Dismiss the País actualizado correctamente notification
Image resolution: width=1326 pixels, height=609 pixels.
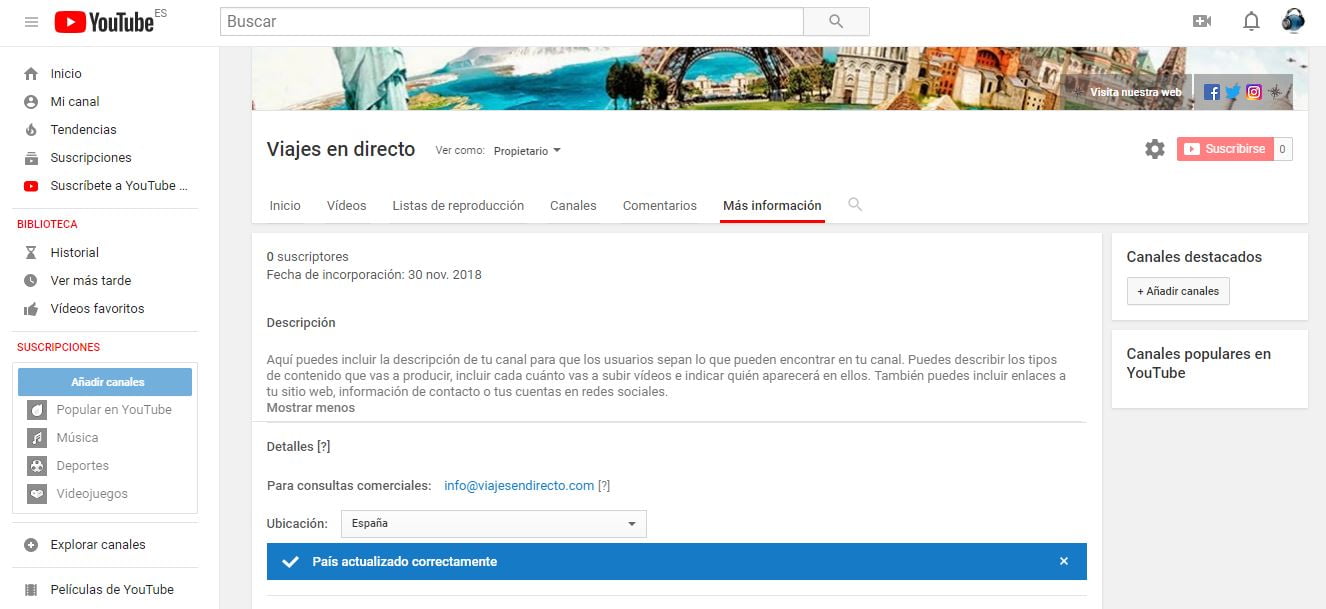[x=1064, y=562]
